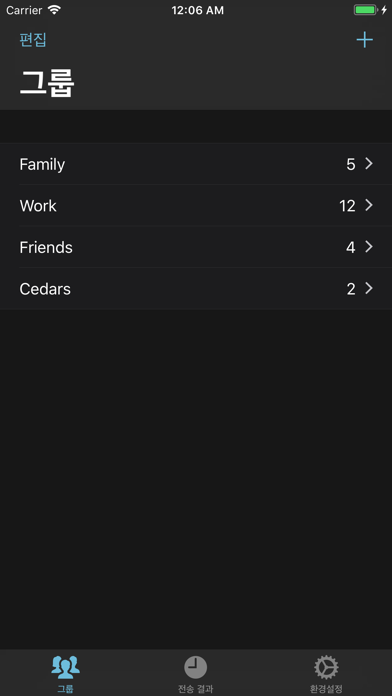Open the 전송 결과 clock icon
Image resolution: width=392 pixels, height=696 pixels.
[196, 667]
